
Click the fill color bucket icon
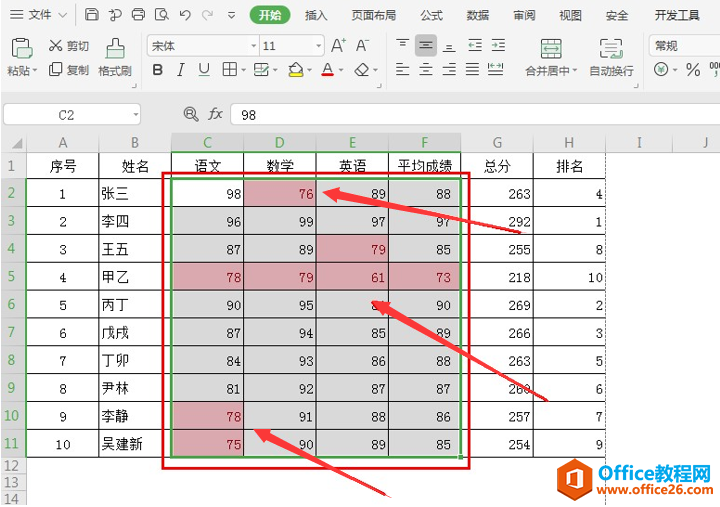point(296,70)
